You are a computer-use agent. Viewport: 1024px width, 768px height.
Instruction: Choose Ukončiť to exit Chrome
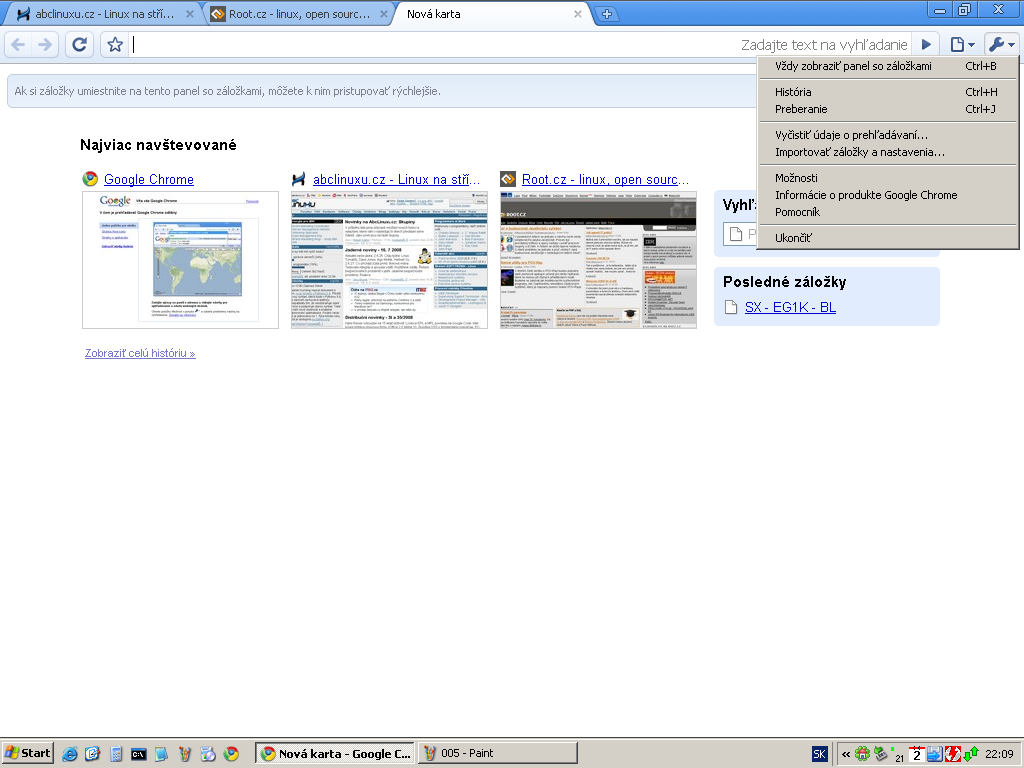click(x=888, y=238)
